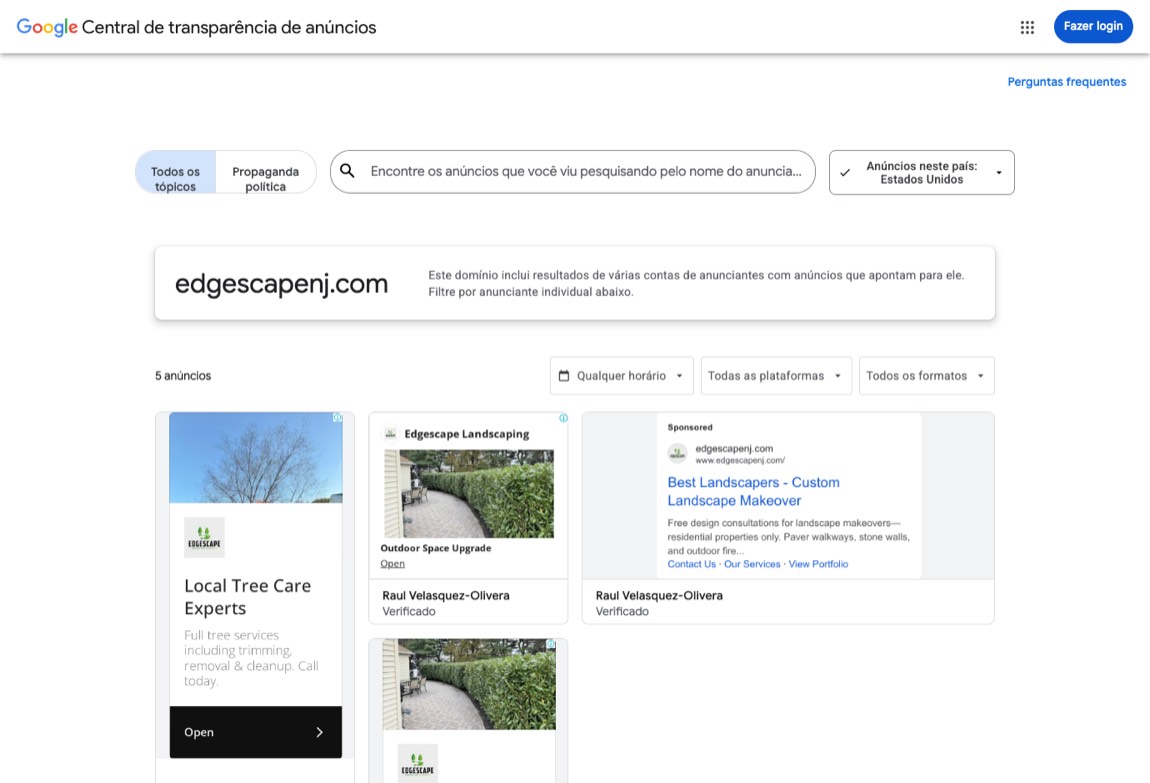Click the Local Tree Care Experts heading

click(247, 597)
